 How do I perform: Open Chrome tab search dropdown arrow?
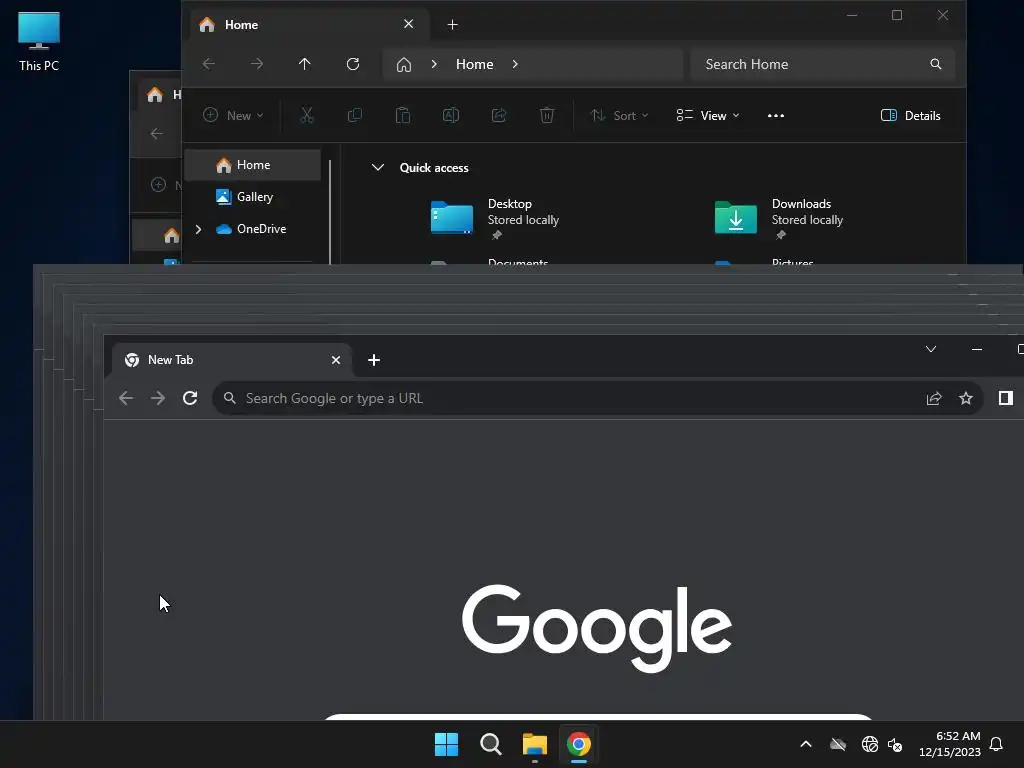931,349
